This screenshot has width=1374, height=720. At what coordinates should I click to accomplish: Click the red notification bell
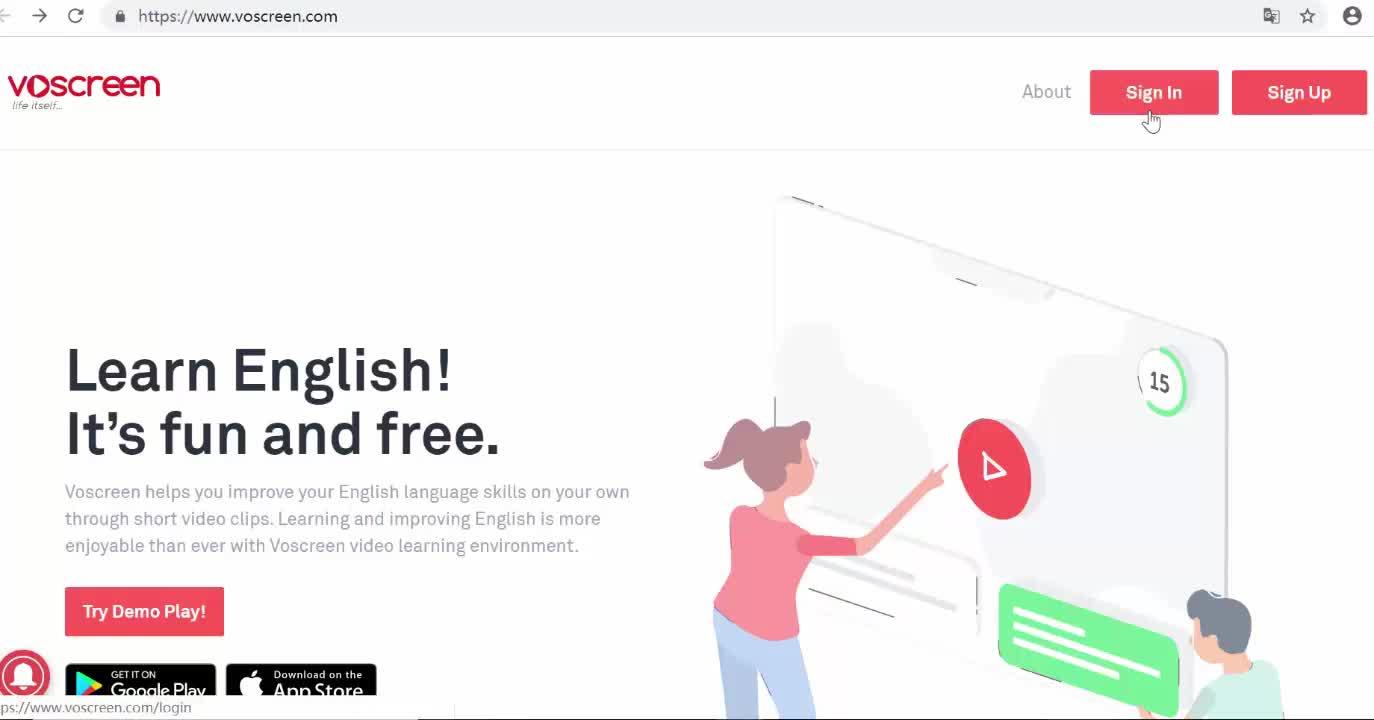pyautogui.click(x=24, y=674)
